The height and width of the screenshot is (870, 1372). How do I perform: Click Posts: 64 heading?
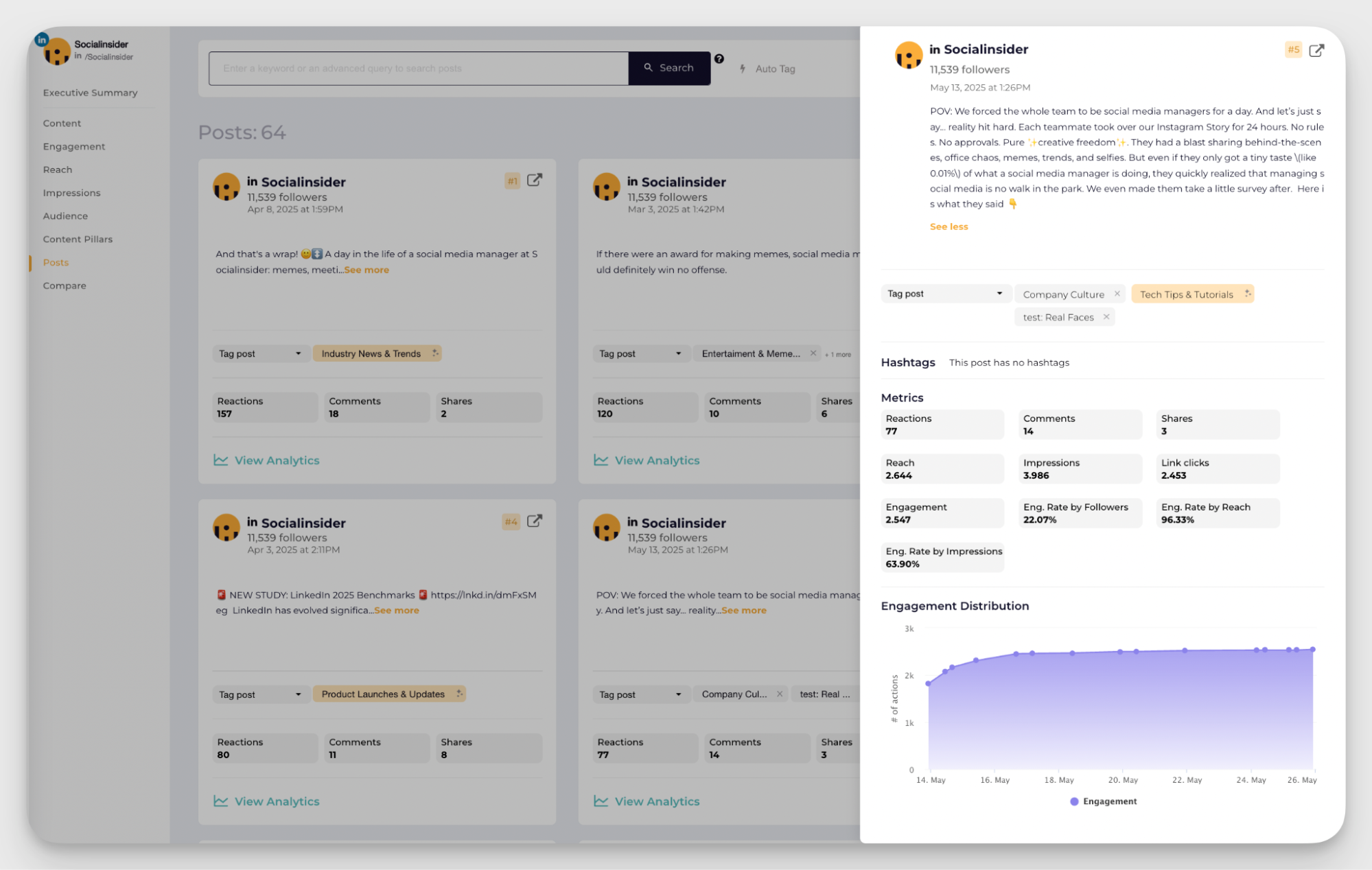click(242, 132)
